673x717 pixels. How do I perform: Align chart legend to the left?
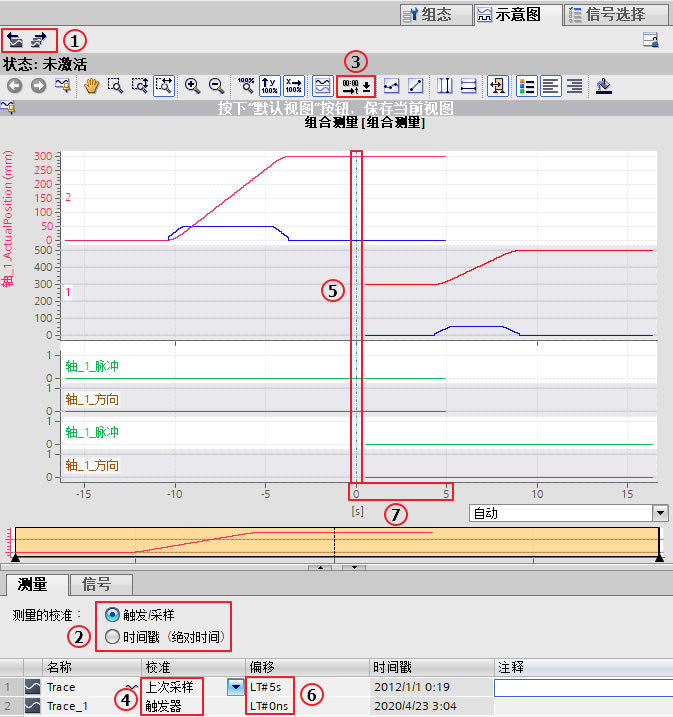tap(550, 86)
